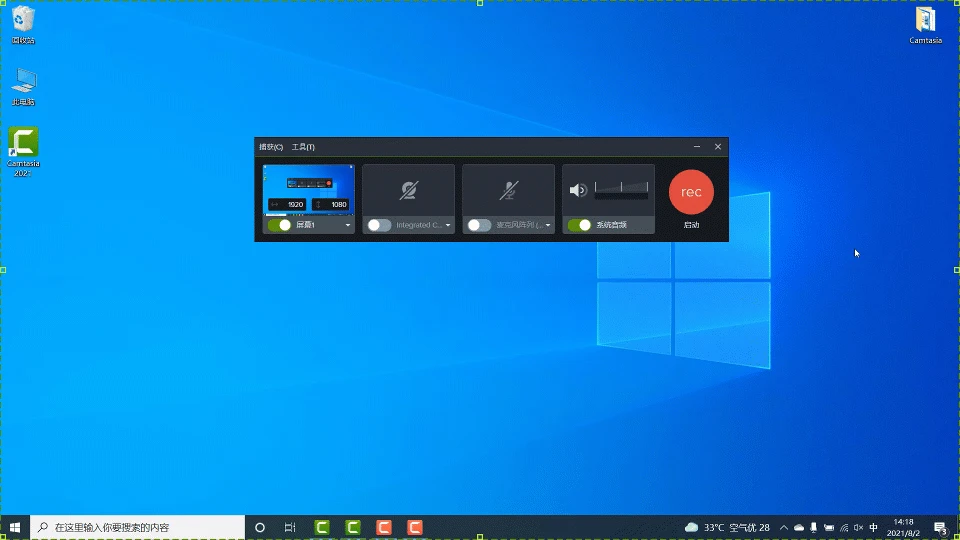
Task: Open the clock showing 14:18
Action: coord(904,527)
